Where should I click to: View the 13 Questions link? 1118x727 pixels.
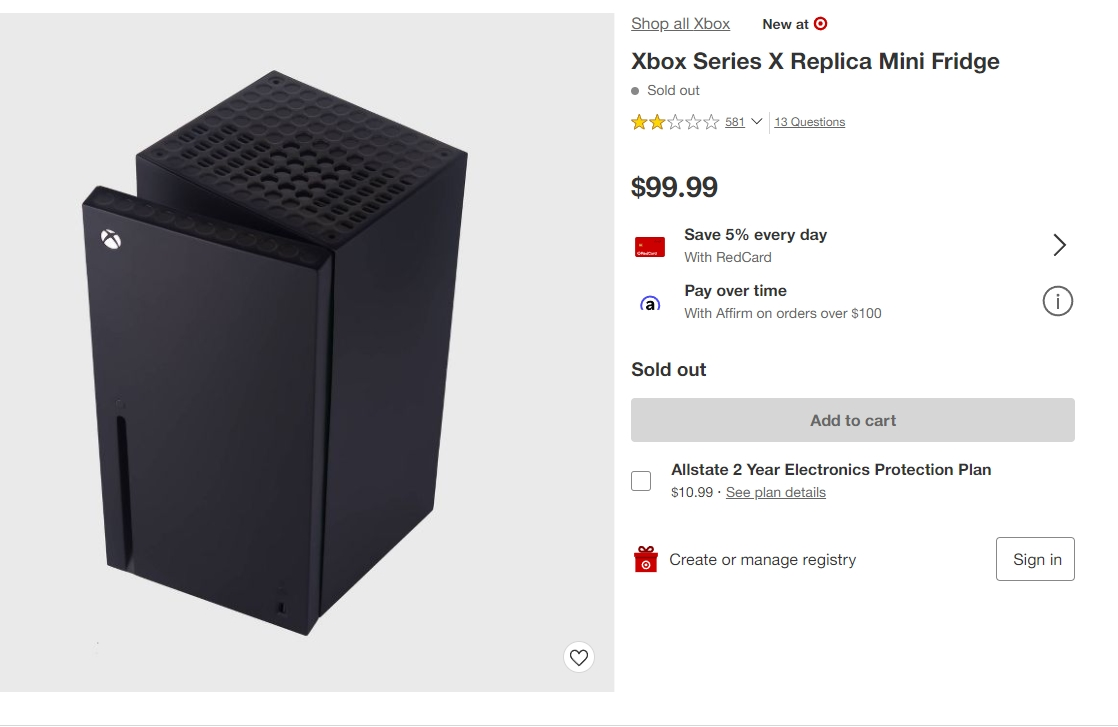tap(810, 121)
